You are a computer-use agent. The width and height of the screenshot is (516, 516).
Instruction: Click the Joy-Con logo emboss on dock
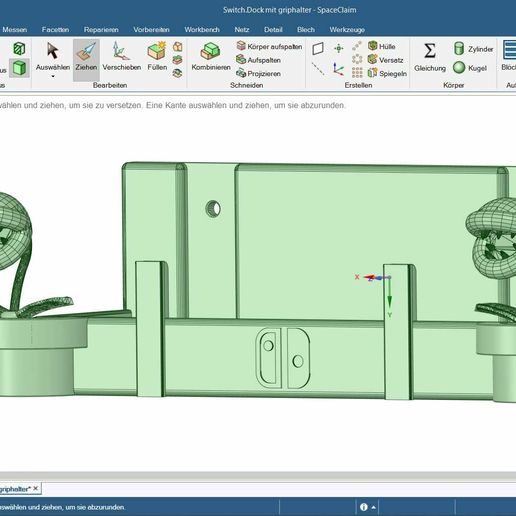[x=283, y=358]
